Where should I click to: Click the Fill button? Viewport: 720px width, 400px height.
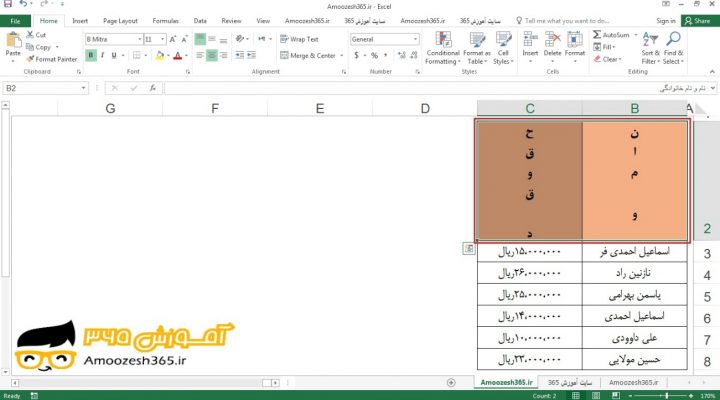tap(604, 47)
